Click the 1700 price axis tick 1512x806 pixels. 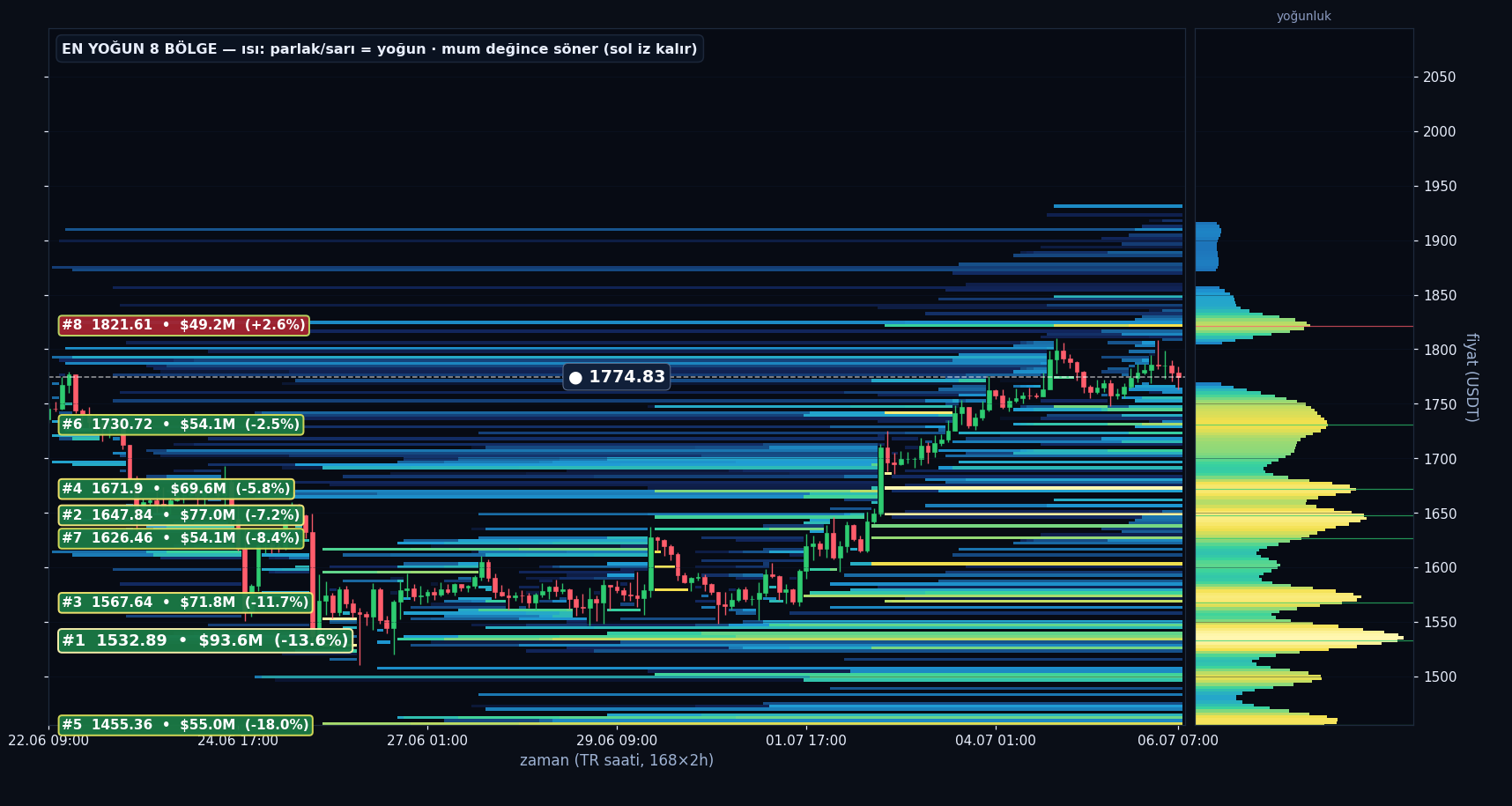tap(1440, 460)
